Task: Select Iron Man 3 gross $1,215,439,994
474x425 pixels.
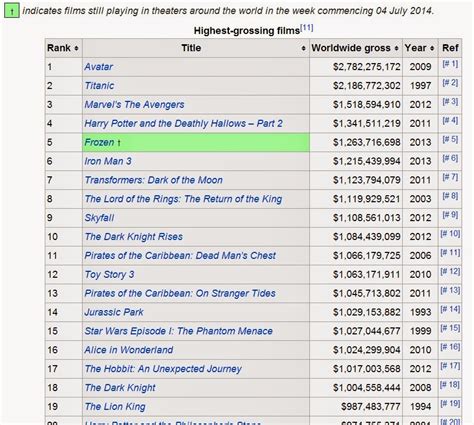Action: coord(367,161)
